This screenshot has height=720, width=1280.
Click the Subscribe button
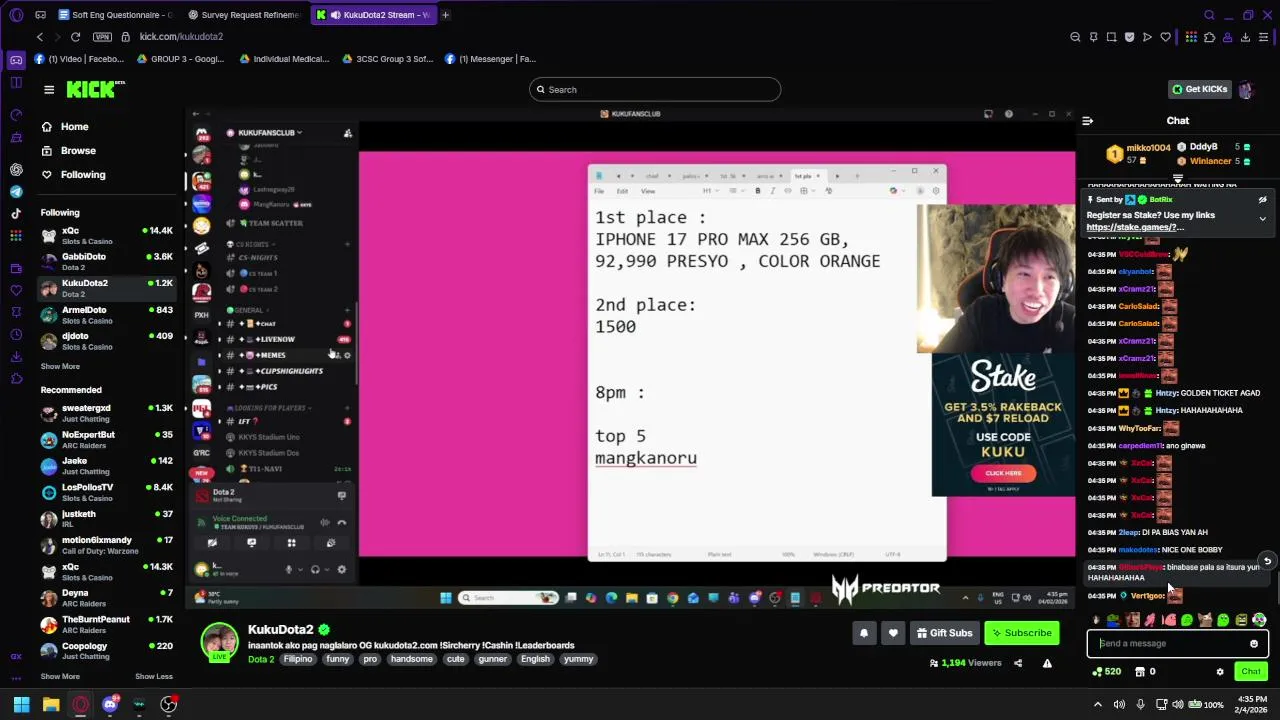coord(1021,633)
